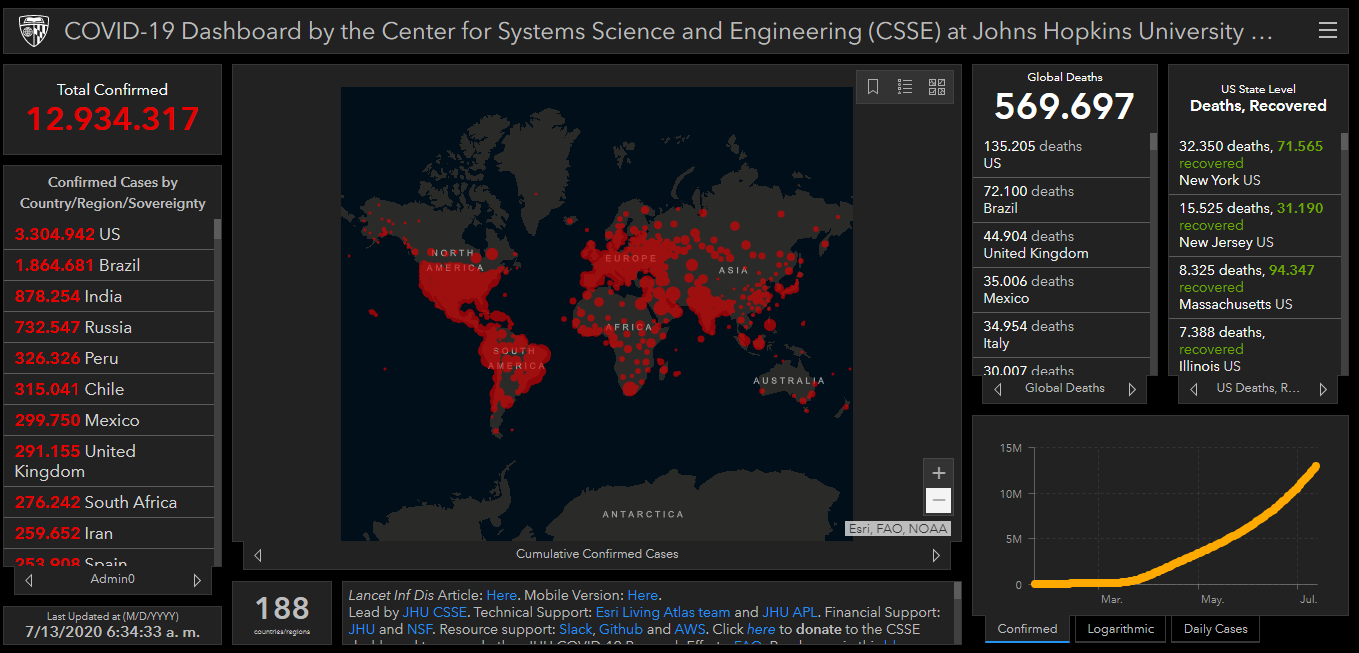Screen dimensions: 1359x653
Task: Switch to the Daily Cases chart tab
Action: coord(1215,629)
